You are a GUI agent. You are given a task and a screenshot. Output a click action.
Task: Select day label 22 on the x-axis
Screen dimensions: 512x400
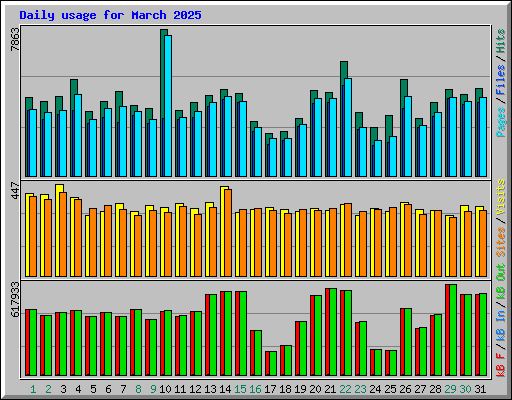pos(345,389)
